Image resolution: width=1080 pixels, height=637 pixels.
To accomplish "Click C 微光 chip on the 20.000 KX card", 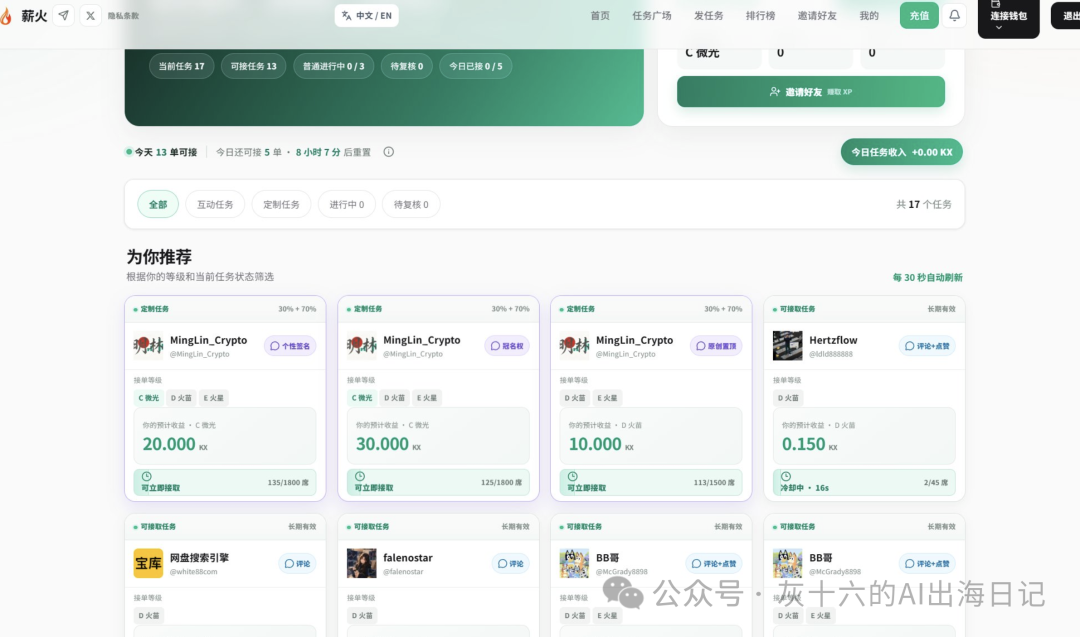I will tap(148, 398).
